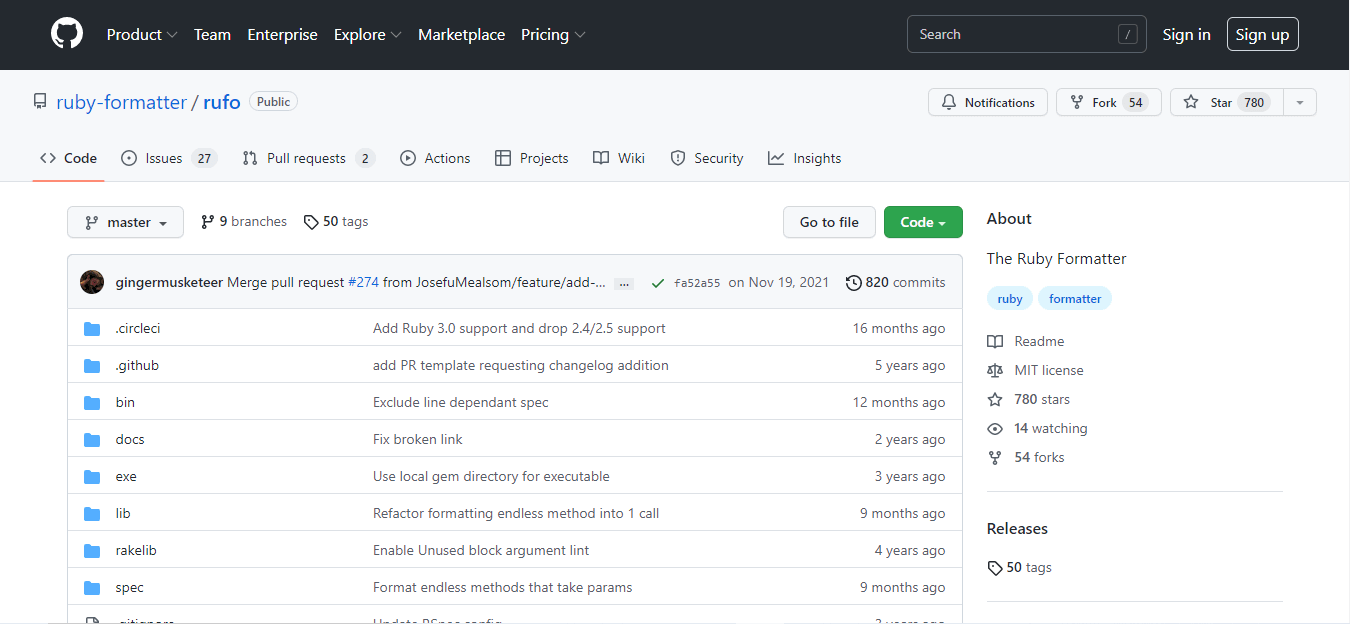Screen dimensions: 1350x624
Task: Click the green checkmark commit status icon
Action: tap(657, 283)
